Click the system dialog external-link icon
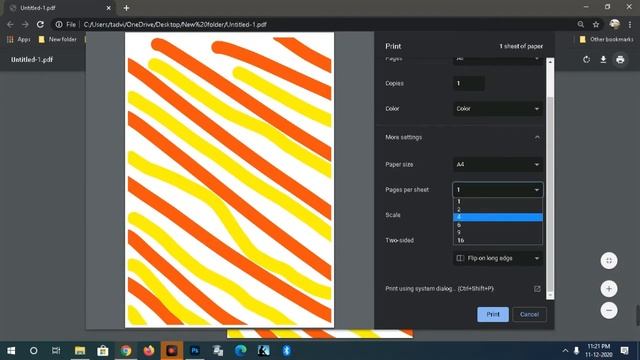This screenshot has width=640, height=360. point(537,289)
